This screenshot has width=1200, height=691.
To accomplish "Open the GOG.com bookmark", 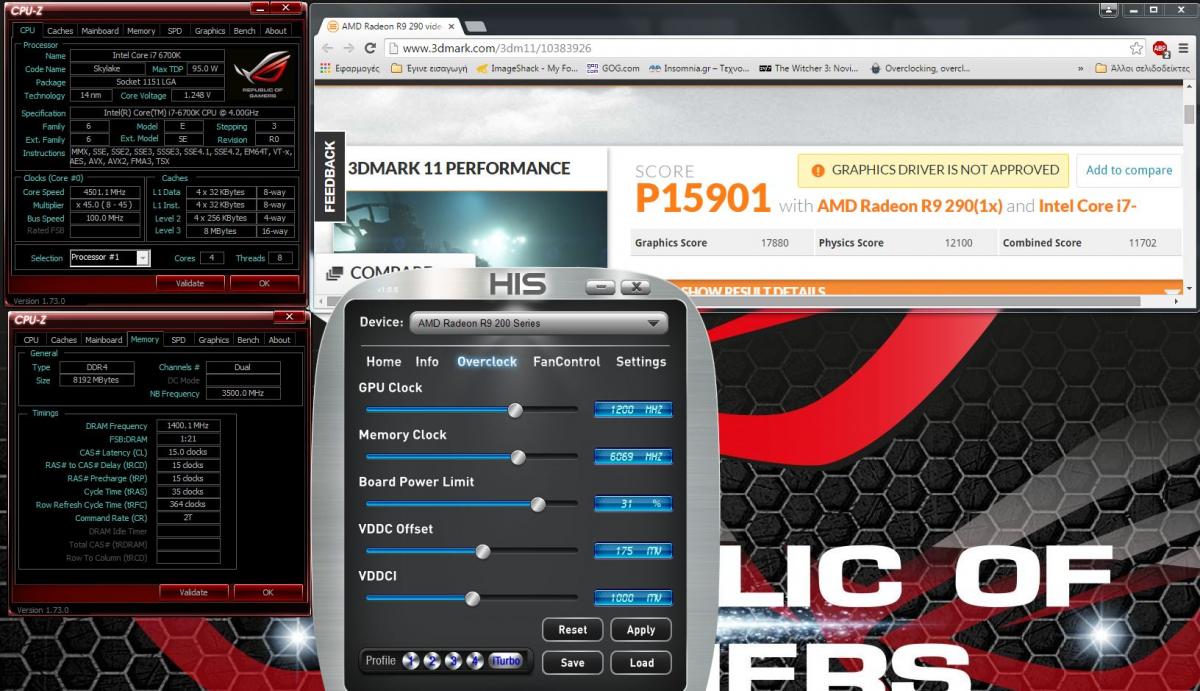I will 613,68.
